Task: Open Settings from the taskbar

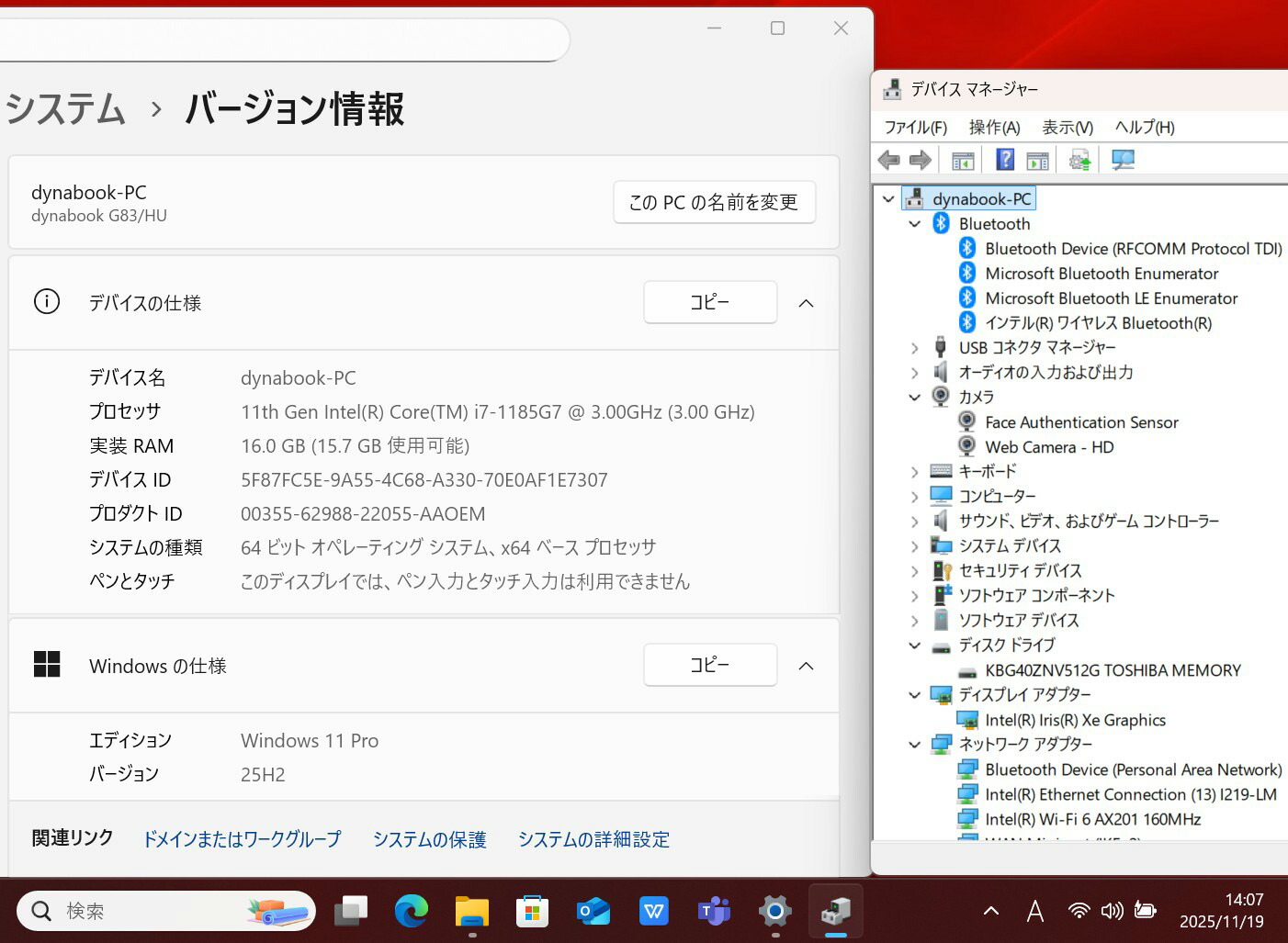Action: pyautogui.click(x=774, y=911)
